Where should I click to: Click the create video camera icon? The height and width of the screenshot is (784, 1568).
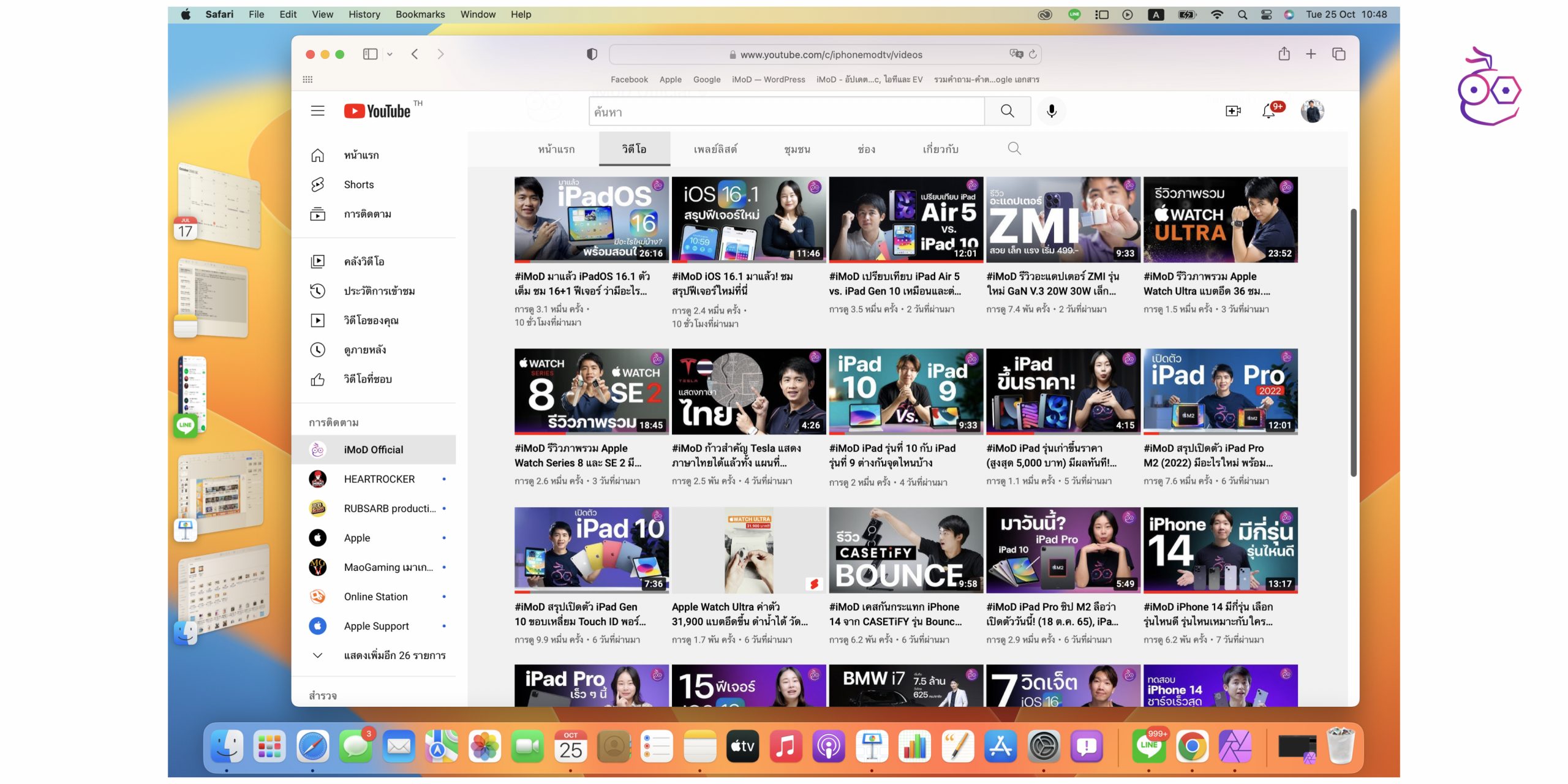[x=1232, y=111]
